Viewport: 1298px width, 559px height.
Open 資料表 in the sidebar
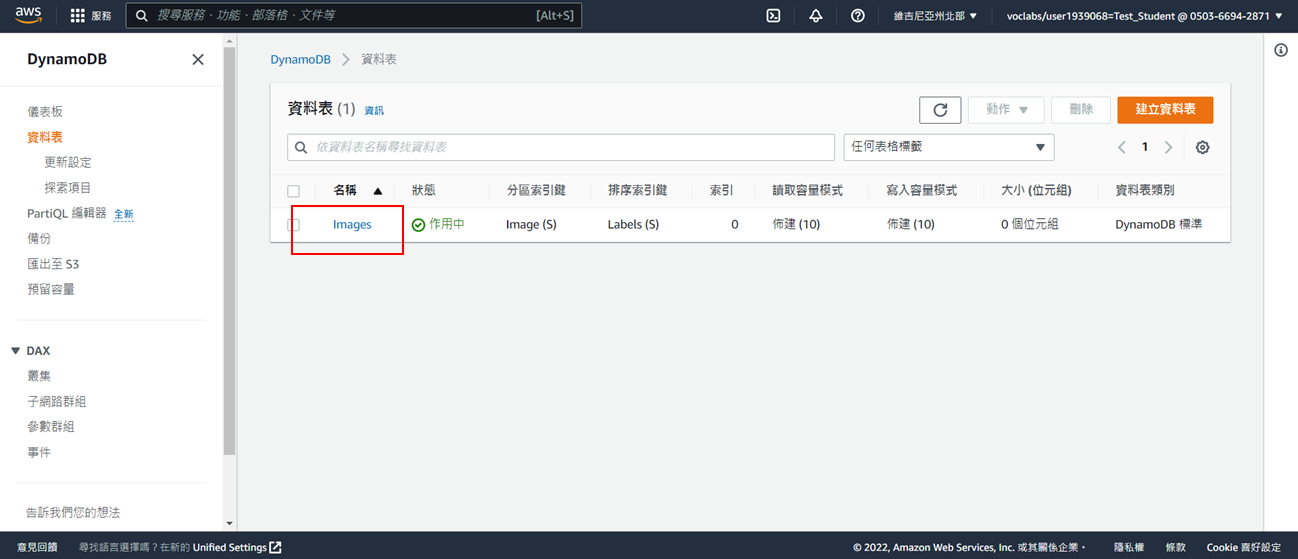tap(45, 137)
